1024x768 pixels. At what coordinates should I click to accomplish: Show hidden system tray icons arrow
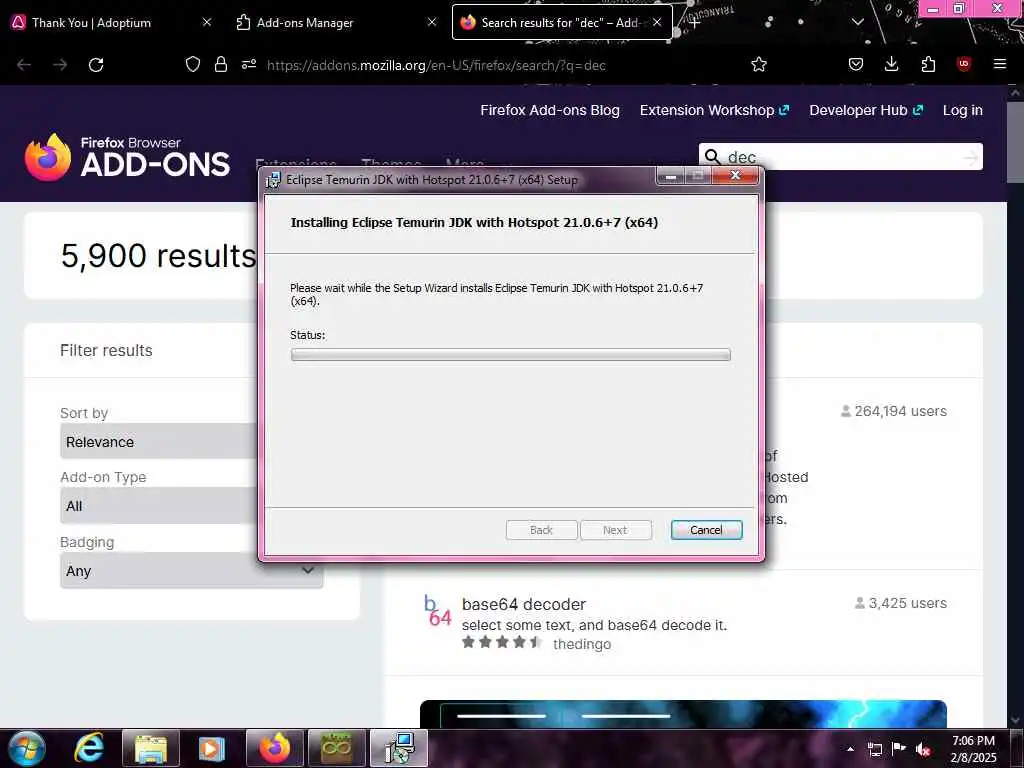click(x=850, y=748)
